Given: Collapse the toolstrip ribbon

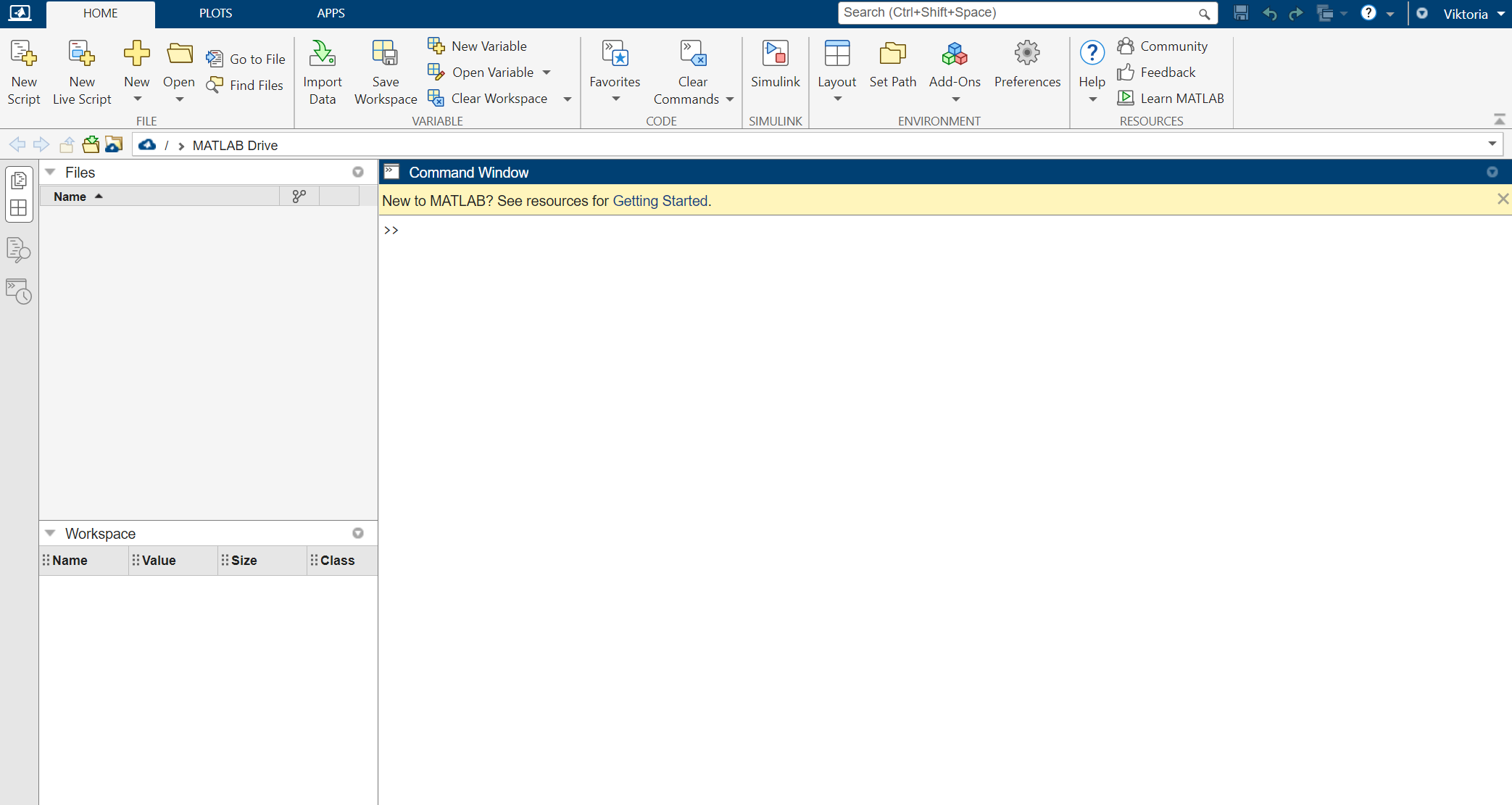Looking at the screenshot, I should click(1500, 119).
